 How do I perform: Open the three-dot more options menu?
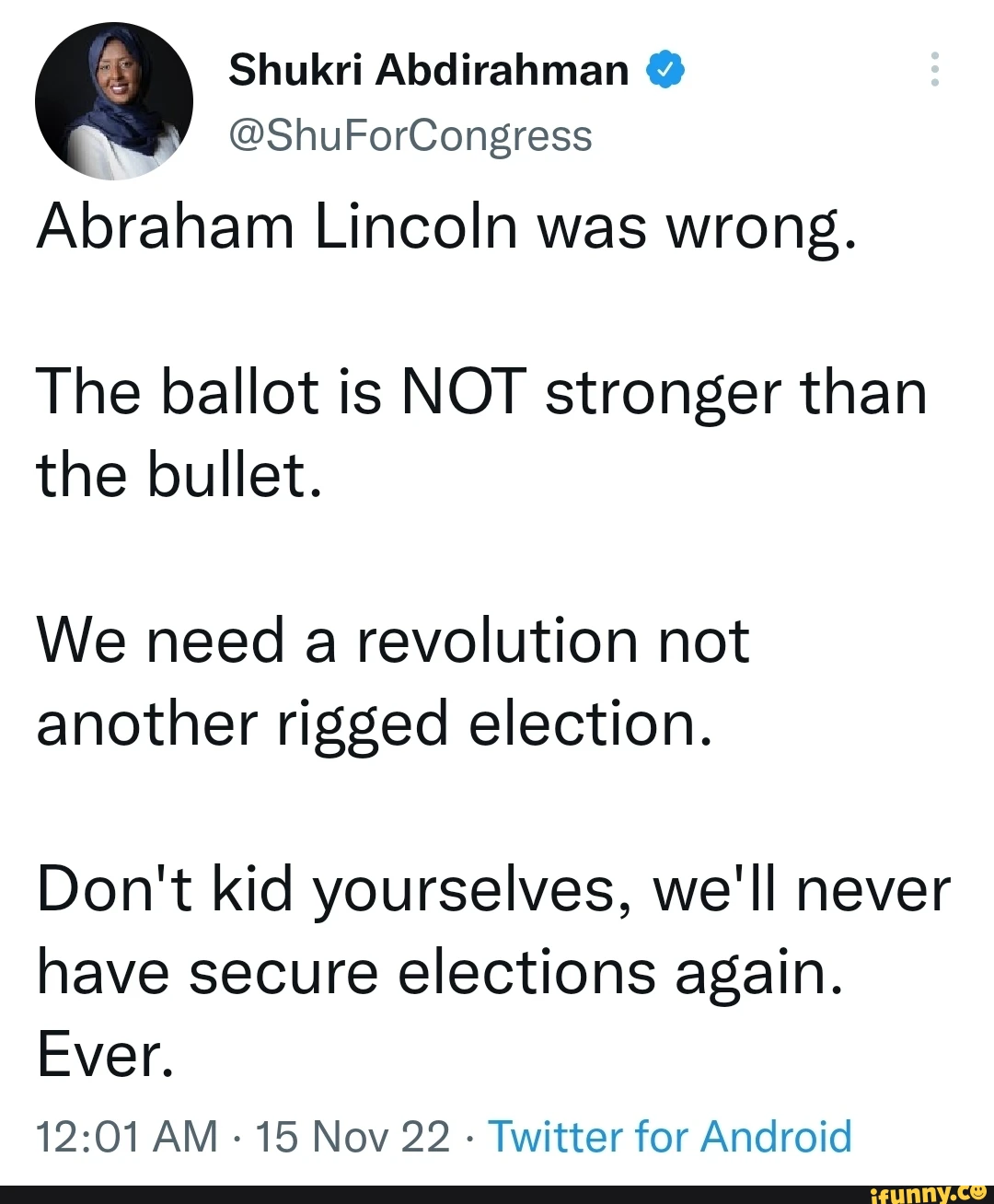(x=934, y=70)
